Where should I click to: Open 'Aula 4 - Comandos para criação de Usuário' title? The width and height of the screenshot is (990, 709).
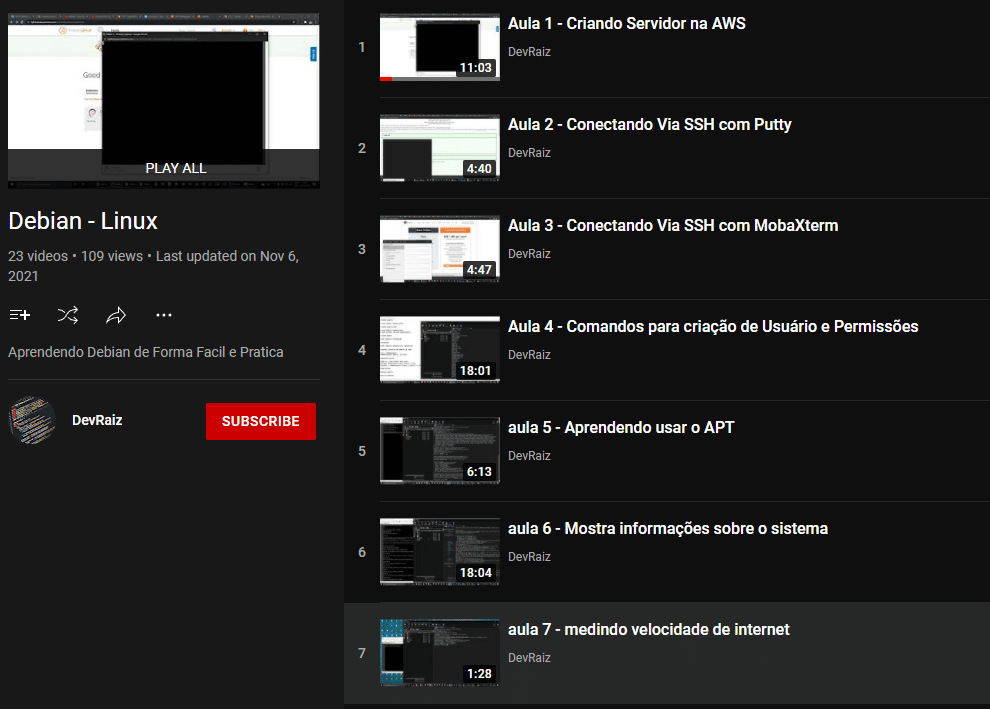(712, 327)
